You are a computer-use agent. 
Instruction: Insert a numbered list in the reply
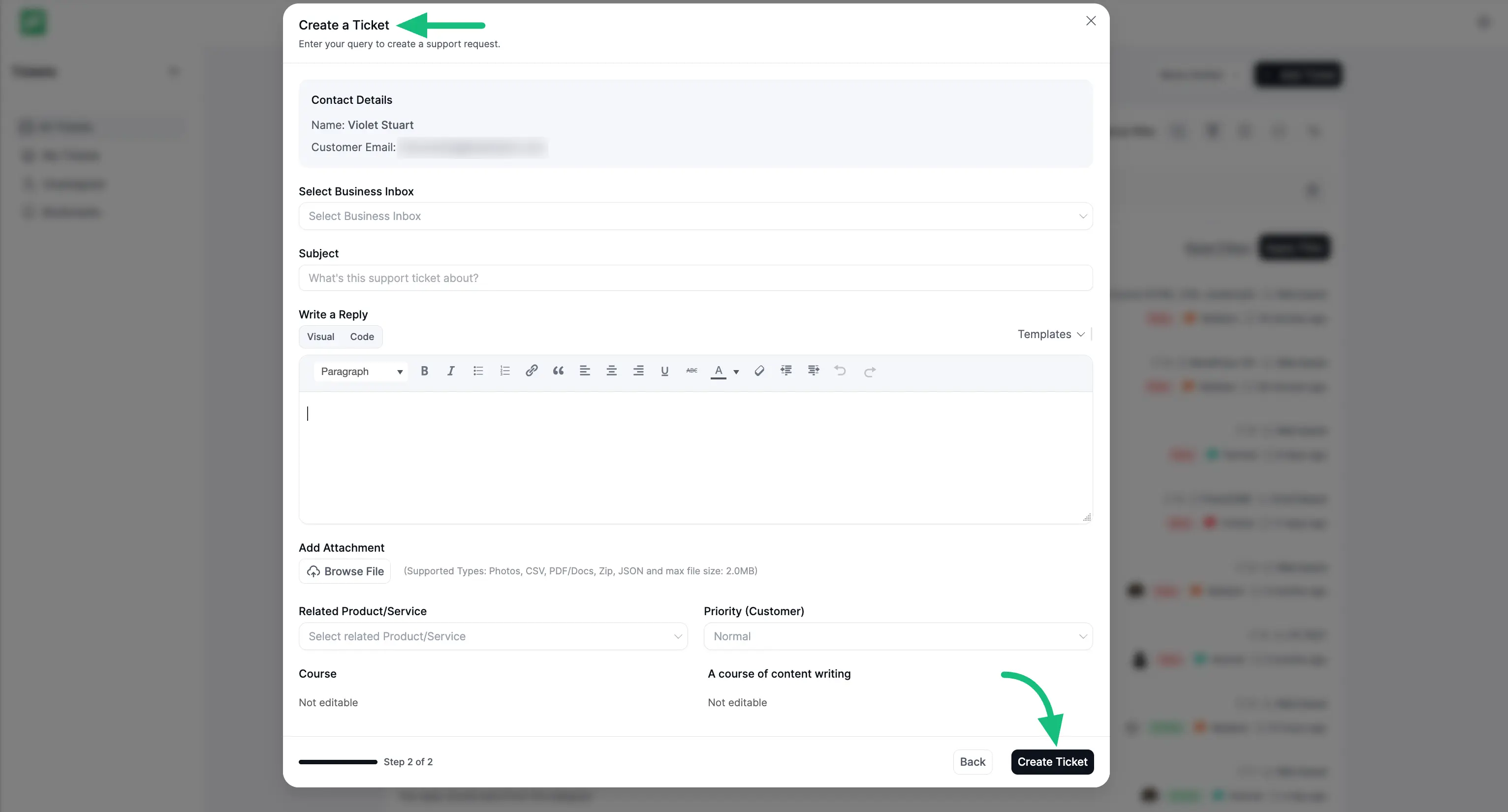click(x=504, y=371)
